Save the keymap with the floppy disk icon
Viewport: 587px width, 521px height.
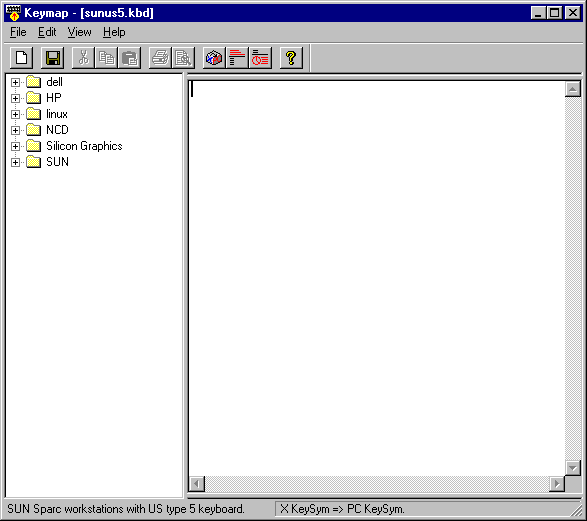pos(52,58)
